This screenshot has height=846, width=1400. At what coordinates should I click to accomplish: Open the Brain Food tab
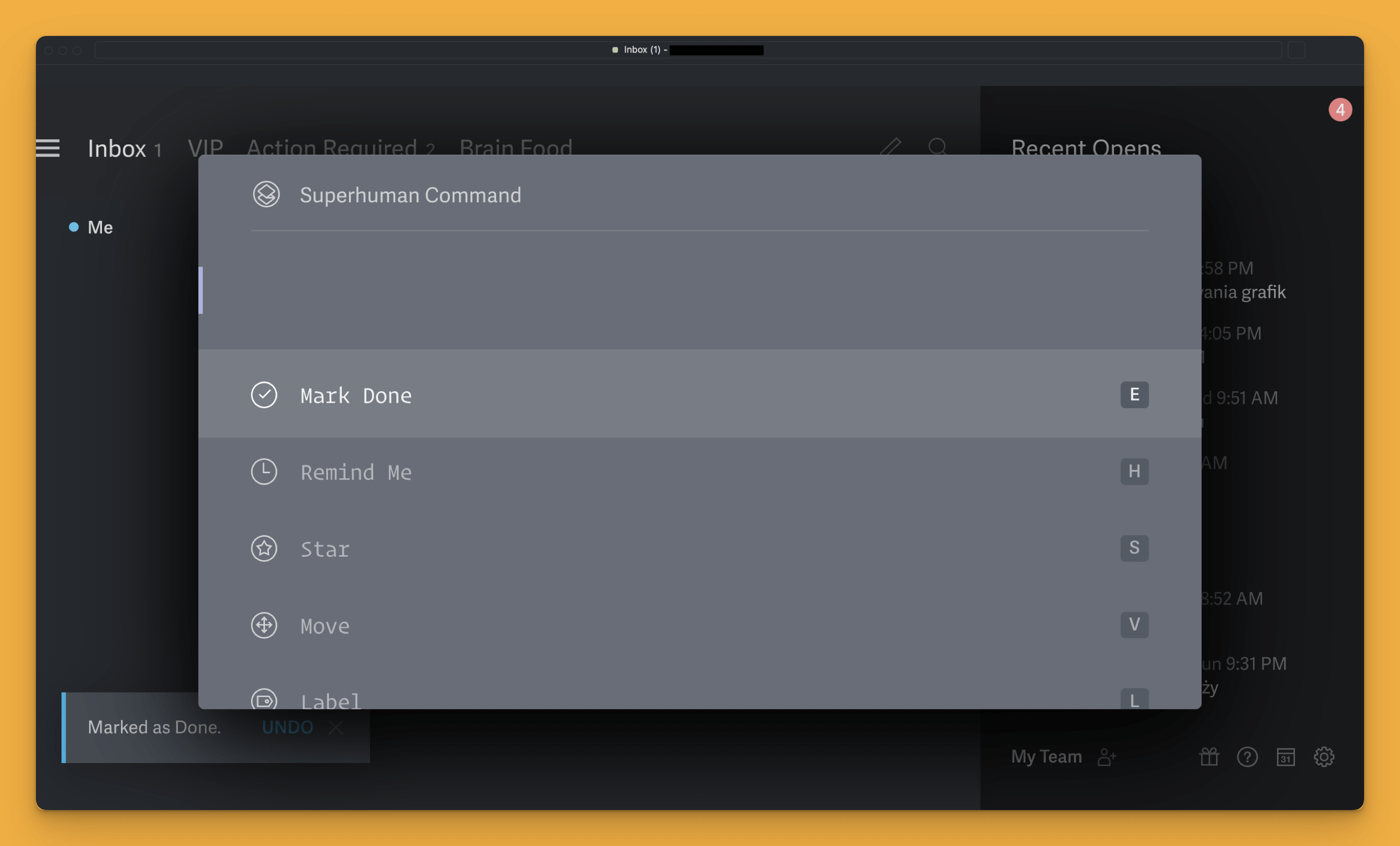516,147
